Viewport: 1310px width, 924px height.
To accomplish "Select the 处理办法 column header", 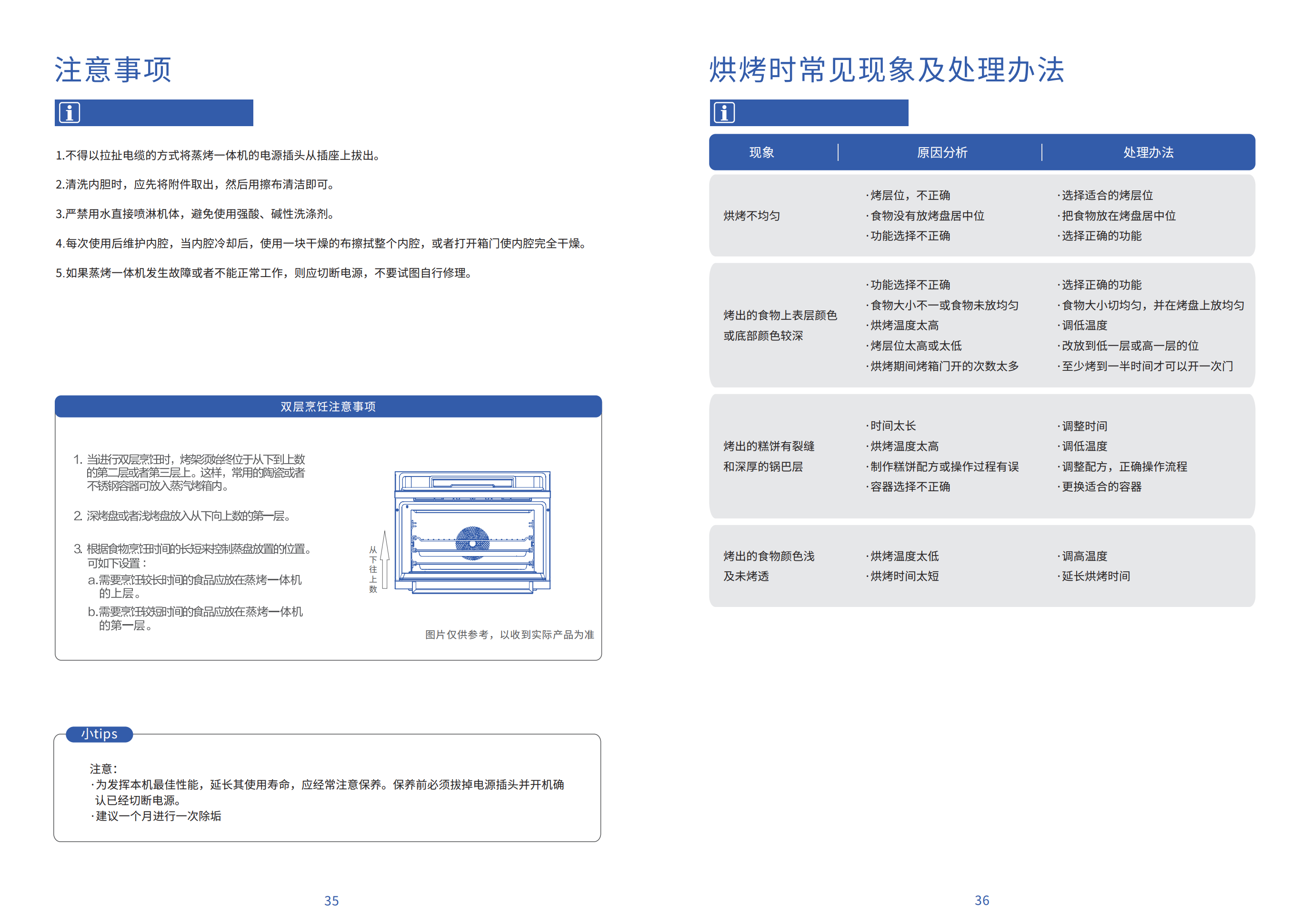I will [1148, 152].
